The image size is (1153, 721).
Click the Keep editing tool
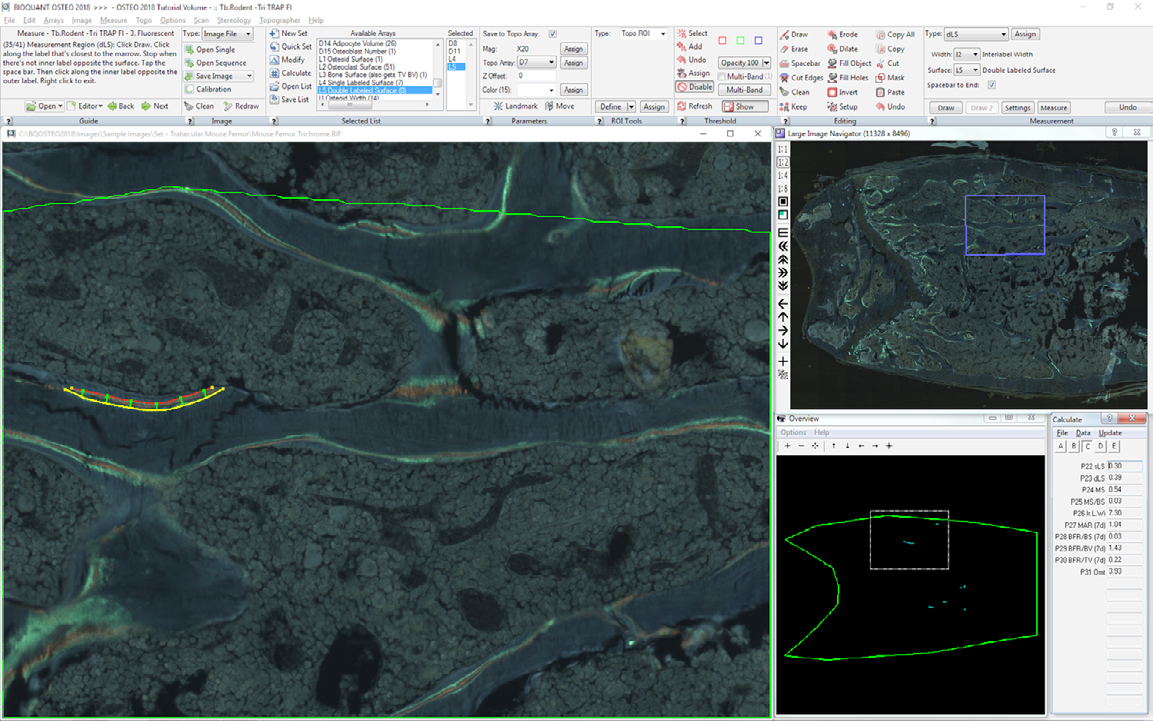click(x=793, y=107)
